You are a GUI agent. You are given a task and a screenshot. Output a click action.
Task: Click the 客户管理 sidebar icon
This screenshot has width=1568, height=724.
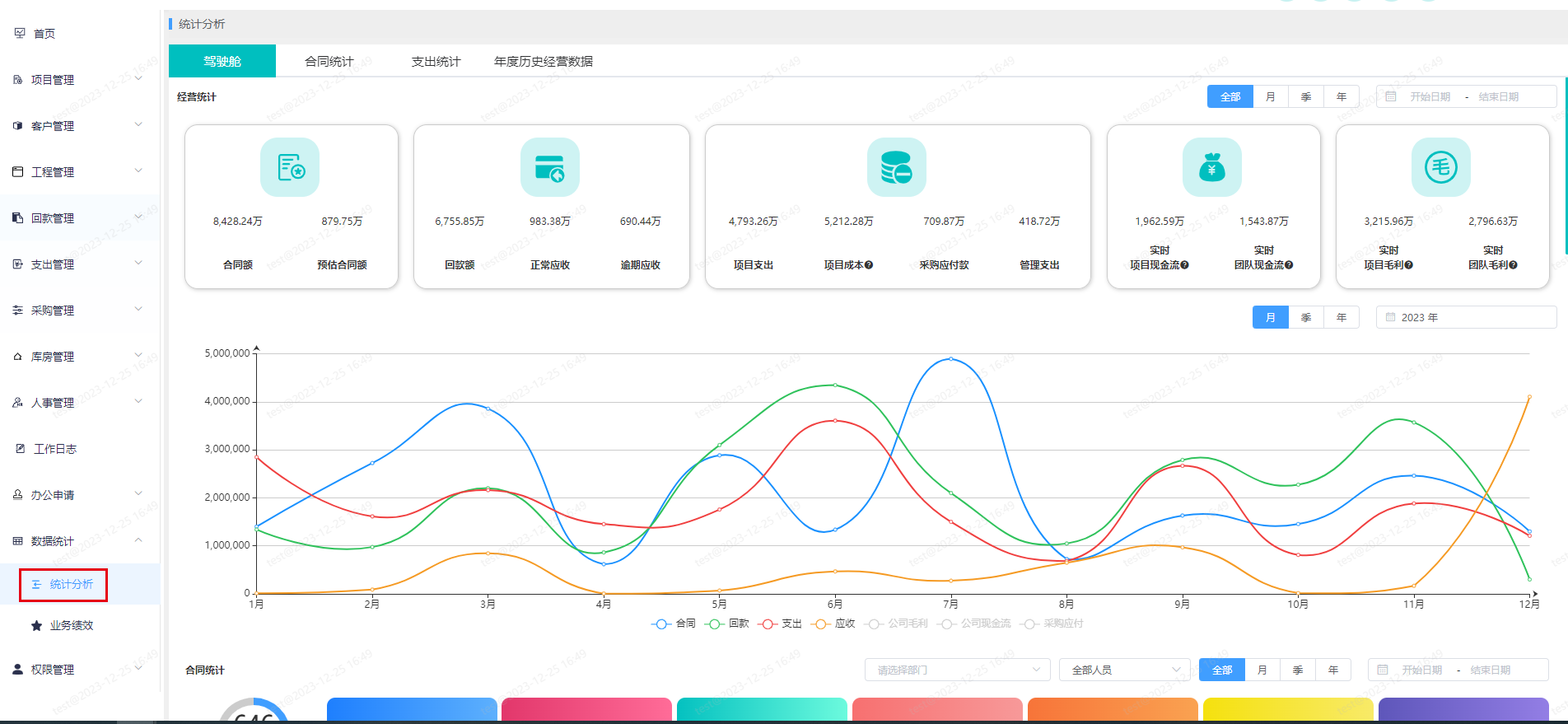tap(18, 126)
